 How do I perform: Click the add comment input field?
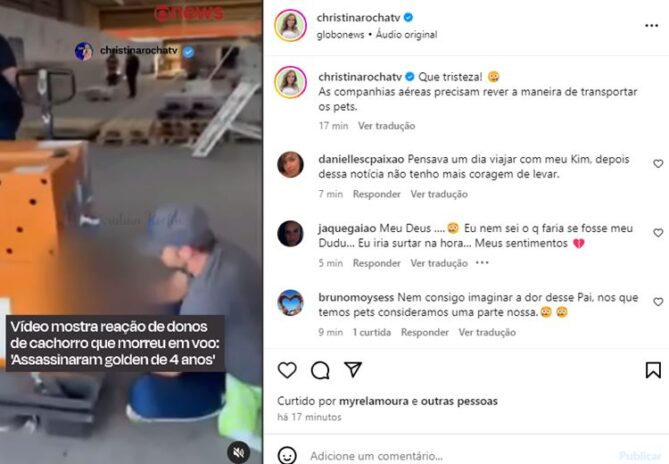click(x=461, y=455)
